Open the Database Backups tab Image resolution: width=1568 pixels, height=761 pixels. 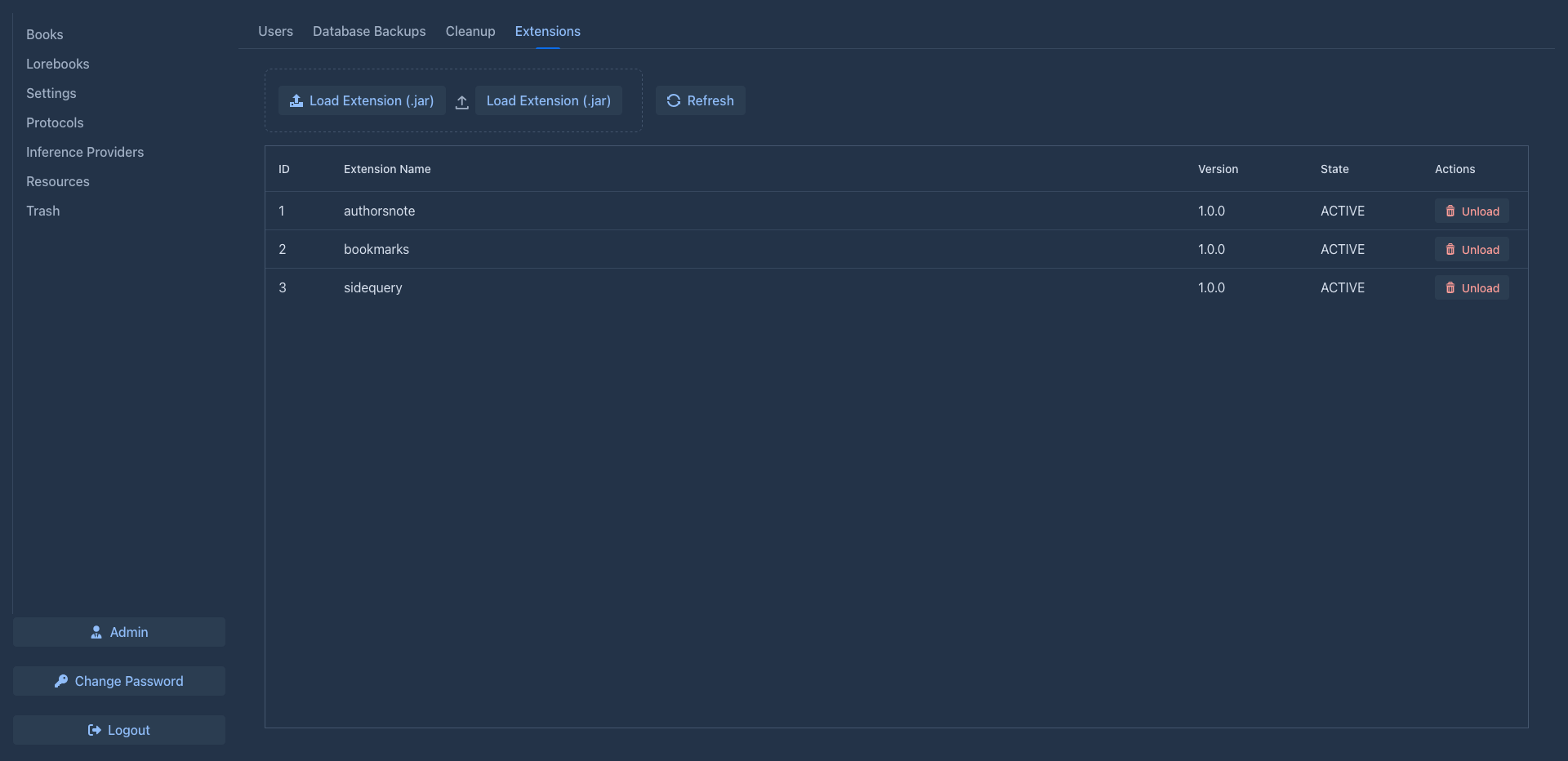point(369,31)
